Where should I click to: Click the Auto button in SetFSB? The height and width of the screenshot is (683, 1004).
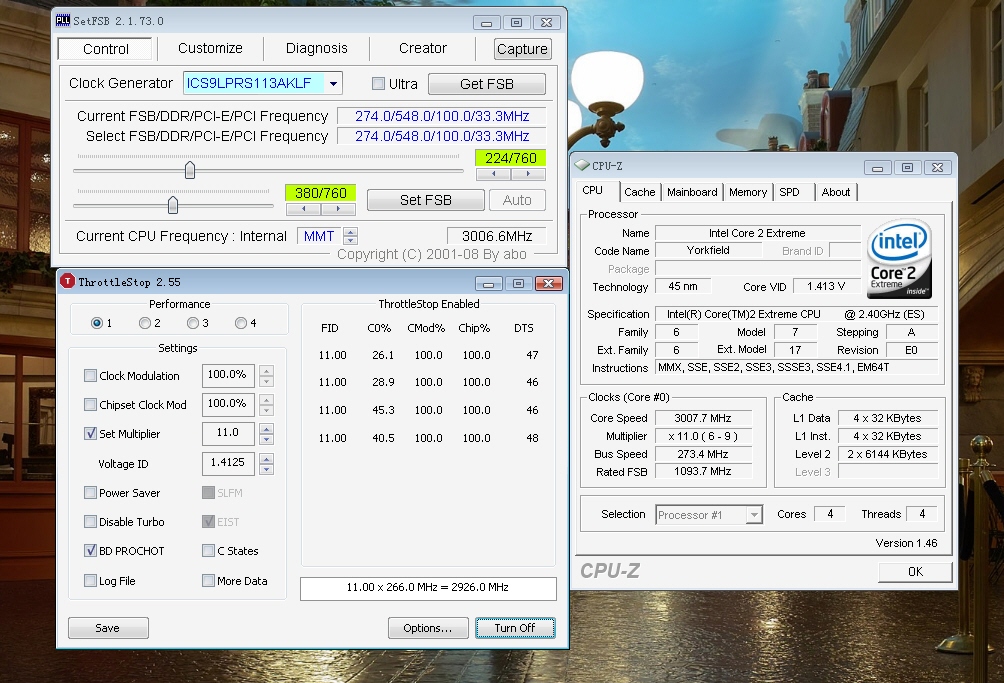click(517, 200)
